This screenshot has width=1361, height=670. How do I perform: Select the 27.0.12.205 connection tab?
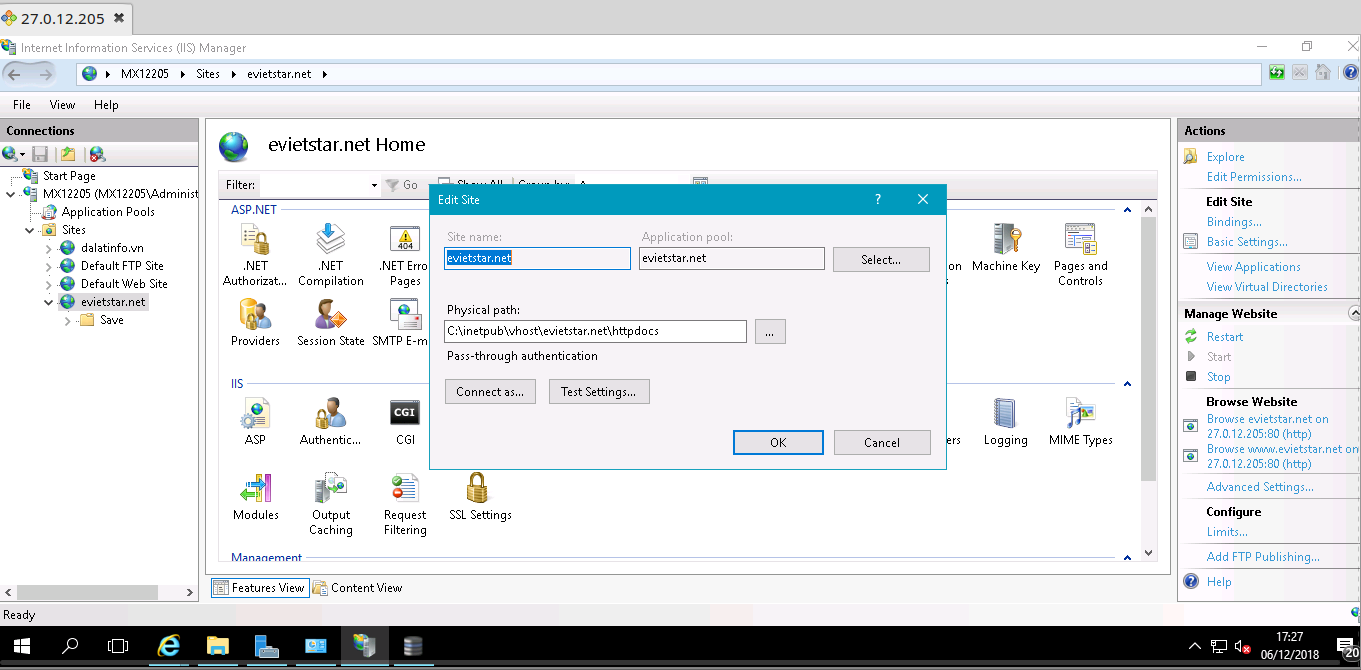click(x=65, y=18)
